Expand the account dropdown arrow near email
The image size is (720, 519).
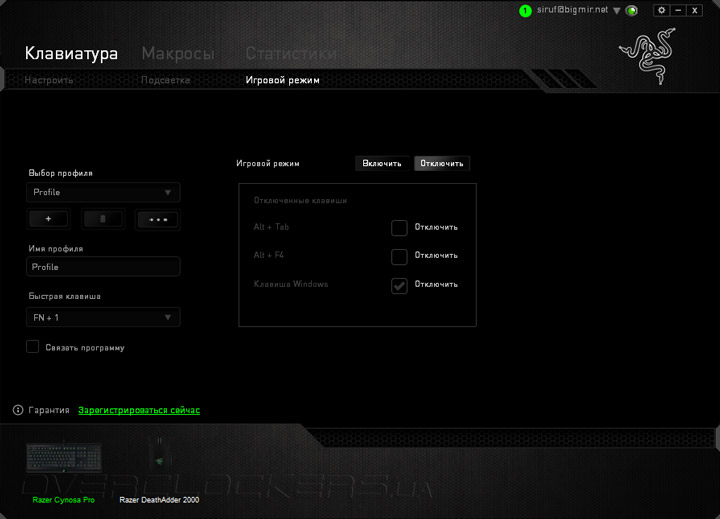(x=617, y=11)
